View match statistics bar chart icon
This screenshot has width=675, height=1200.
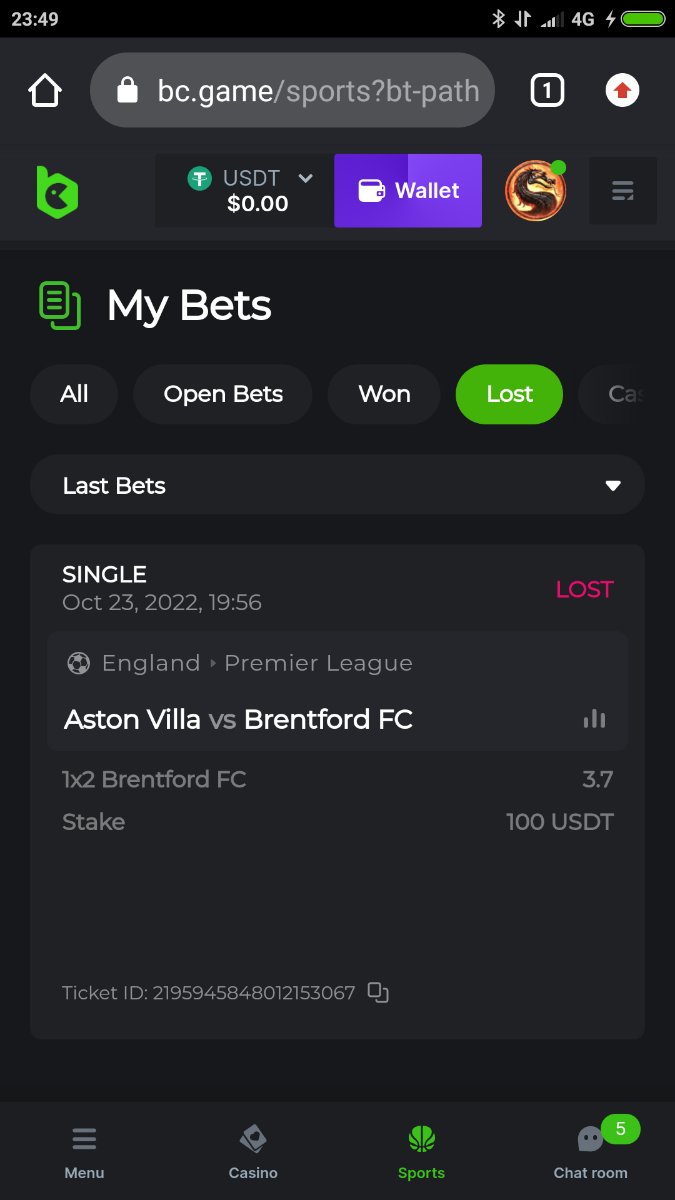[595, 719]
